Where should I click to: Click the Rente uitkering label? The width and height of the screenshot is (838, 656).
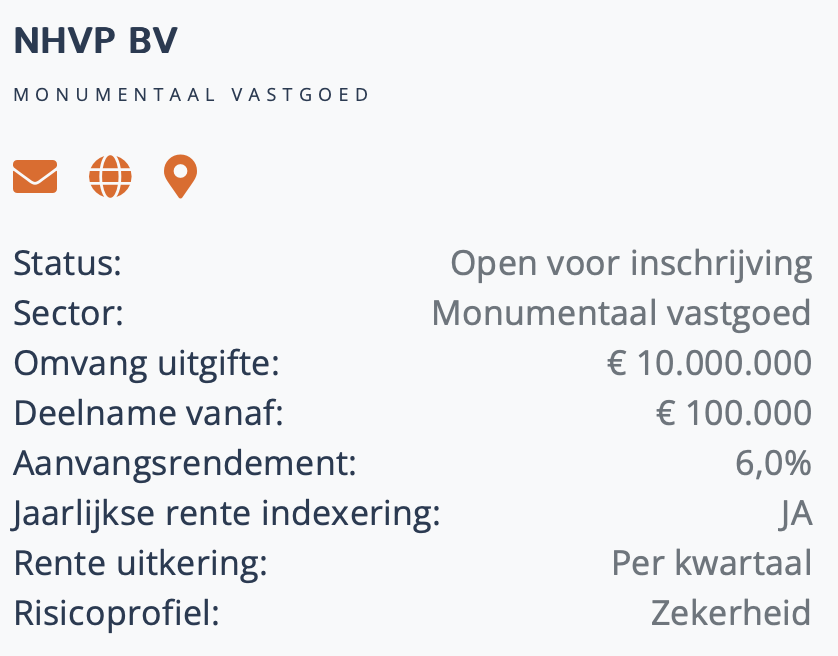pyautogui.click(x=141, y=563)
